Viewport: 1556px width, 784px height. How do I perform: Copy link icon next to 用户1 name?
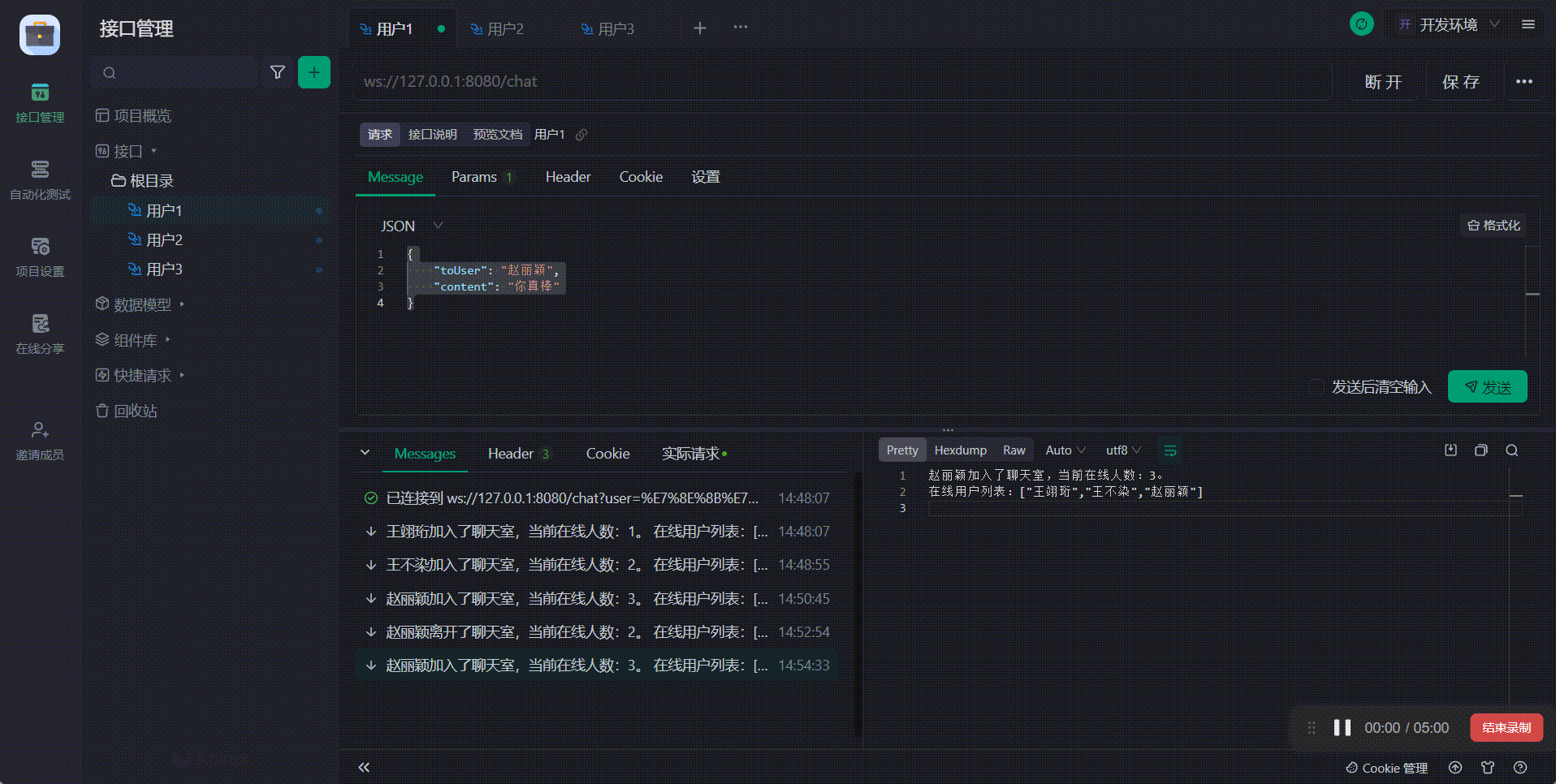(581, 135)
